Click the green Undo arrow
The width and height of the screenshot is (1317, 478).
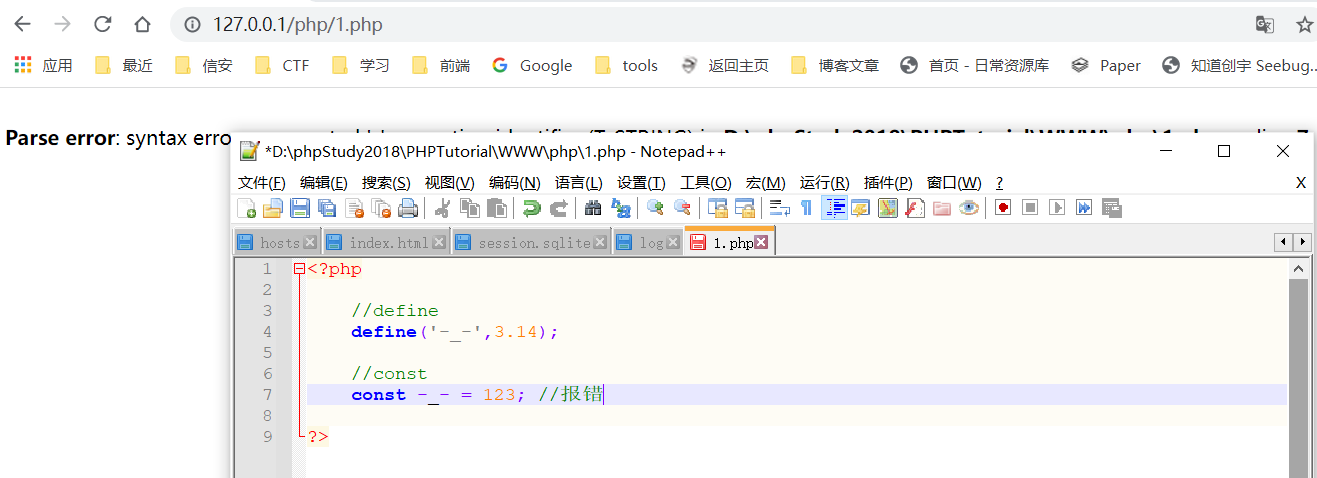531,207
